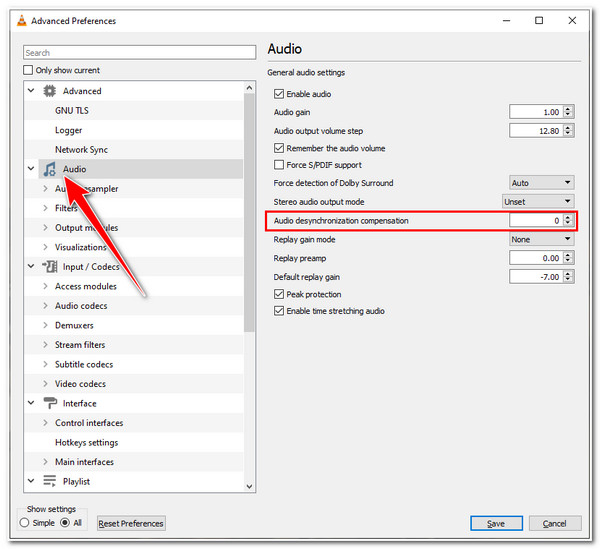The width and height of the screenshot is (600, 549).
Task: Click the Replay preamp value field
Action: click(536, 258)
